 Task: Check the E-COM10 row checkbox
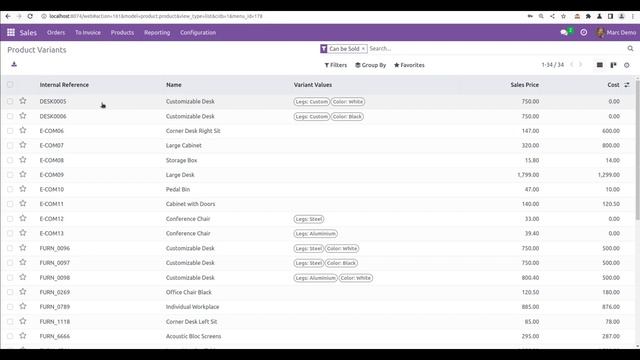coord(10,189)
